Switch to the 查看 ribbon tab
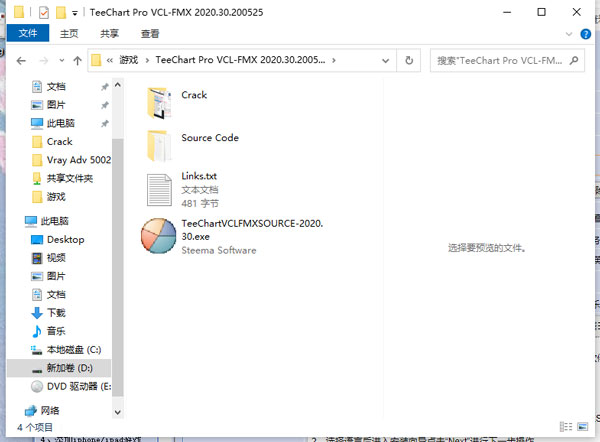The width and height of the screenshot is (600, 442). (x=150, y=34)
